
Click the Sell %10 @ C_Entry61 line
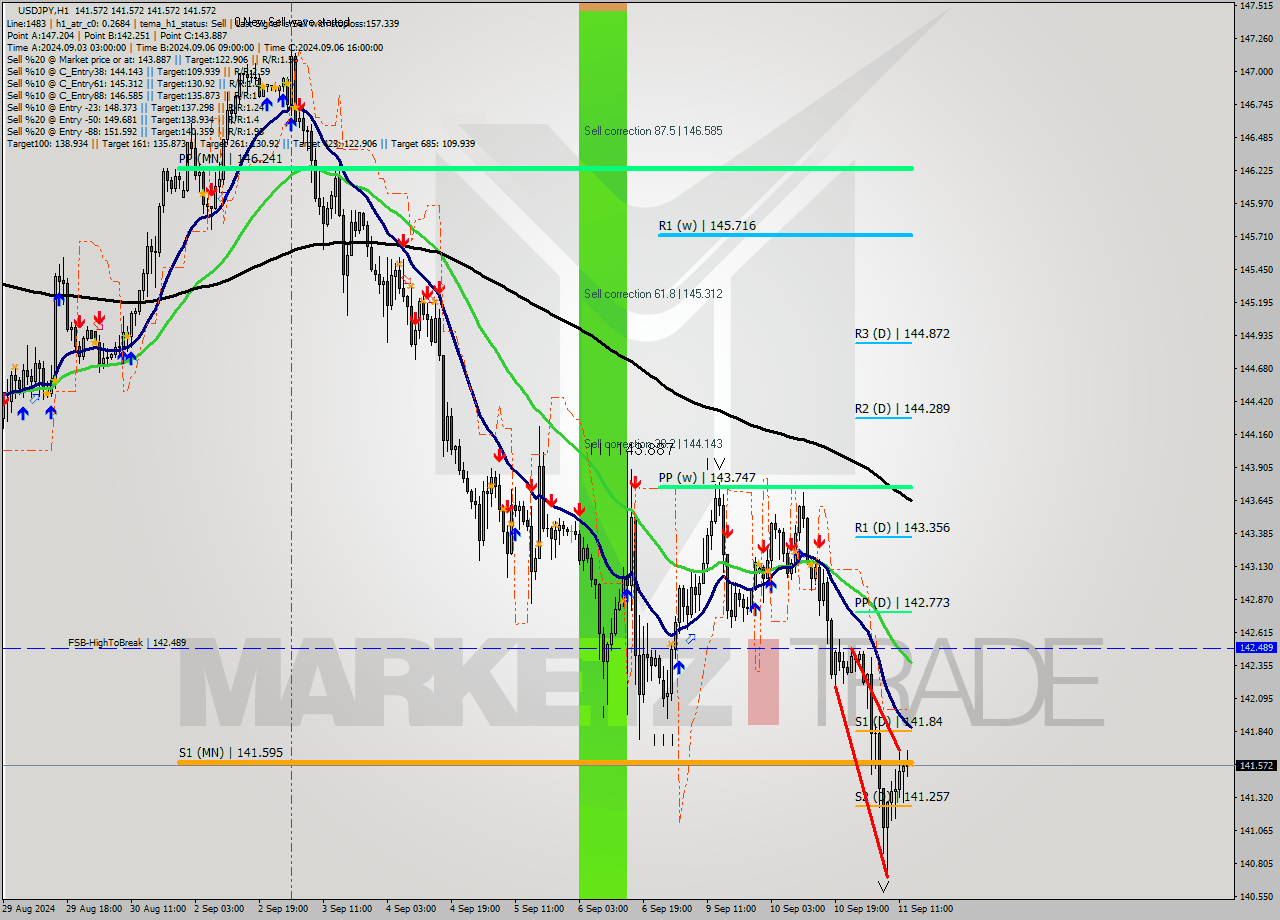point(138,83)
